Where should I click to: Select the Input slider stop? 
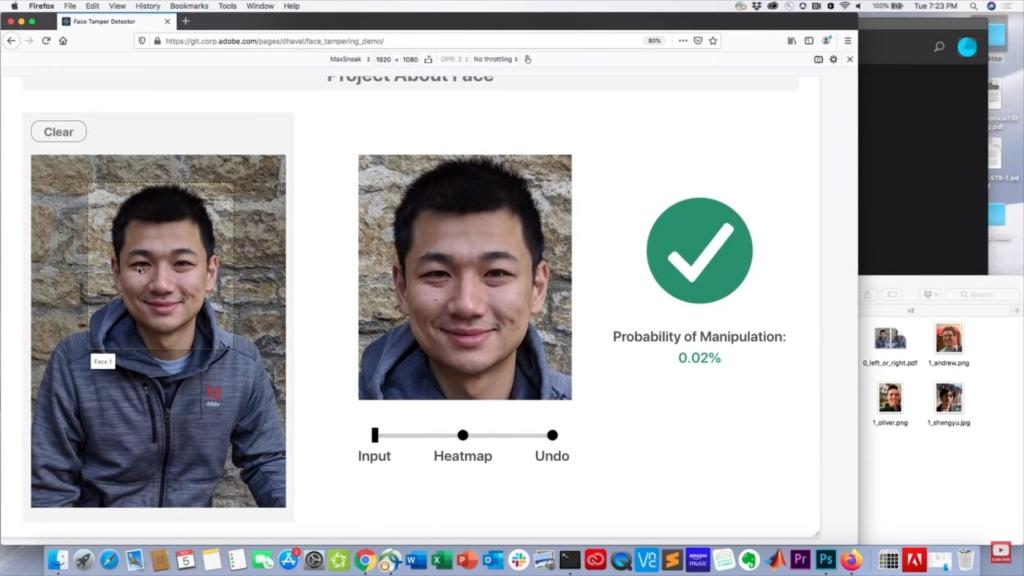[x=375, y=435]
